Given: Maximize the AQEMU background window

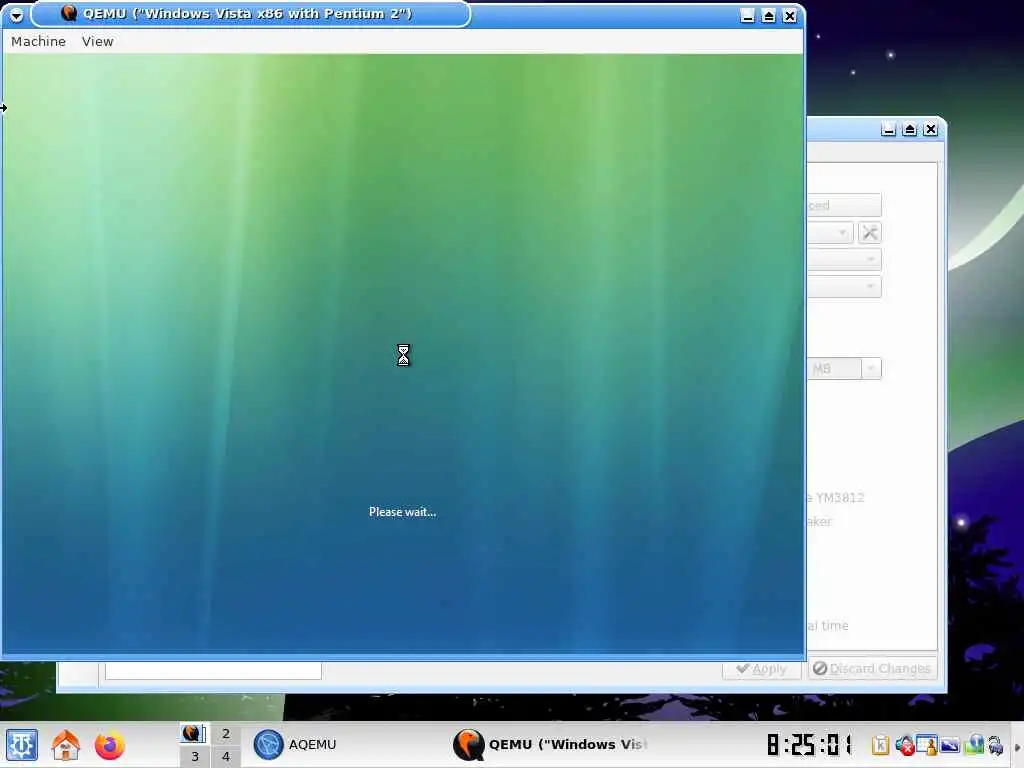Looking at the screenshot, I should tap(909, 129).
